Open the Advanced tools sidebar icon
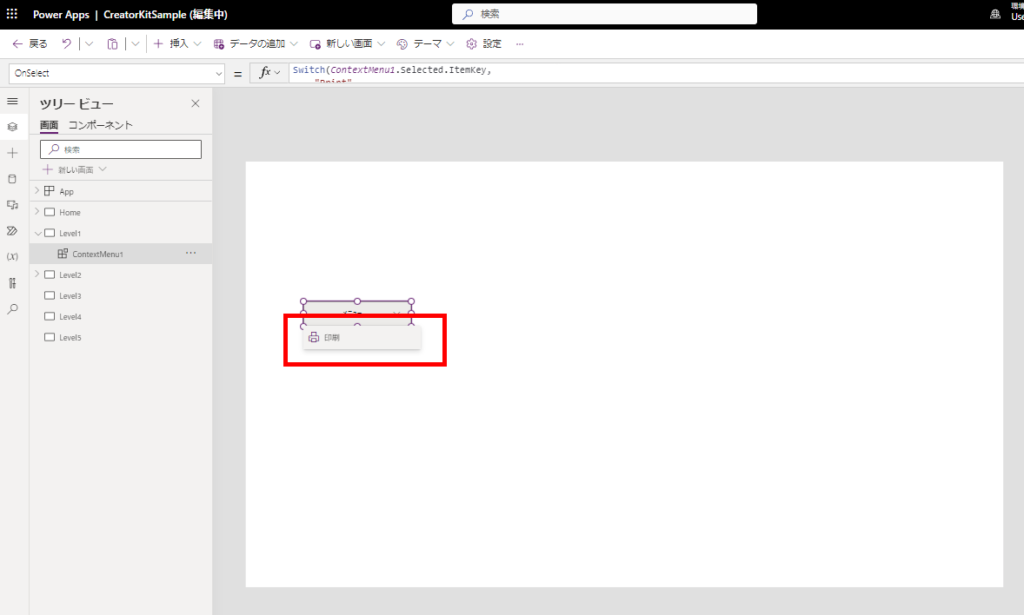 click(12, 283)
